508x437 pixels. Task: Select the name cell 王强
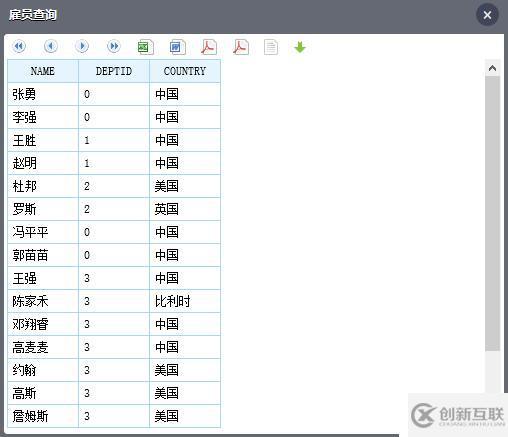coord(43,278)
